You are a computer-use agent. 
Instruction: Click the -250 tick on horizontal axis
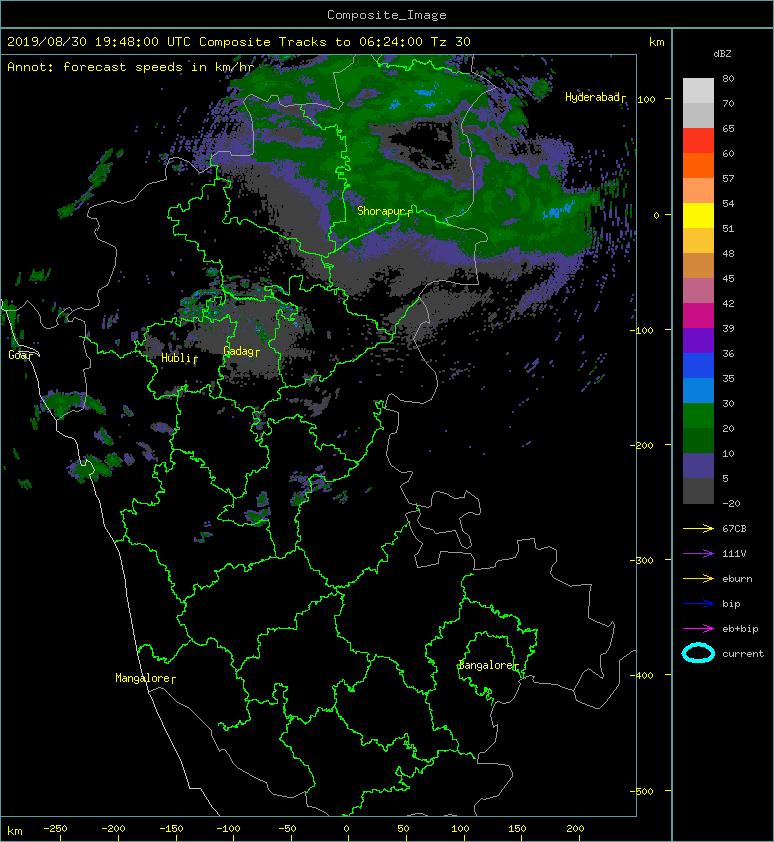55,829
